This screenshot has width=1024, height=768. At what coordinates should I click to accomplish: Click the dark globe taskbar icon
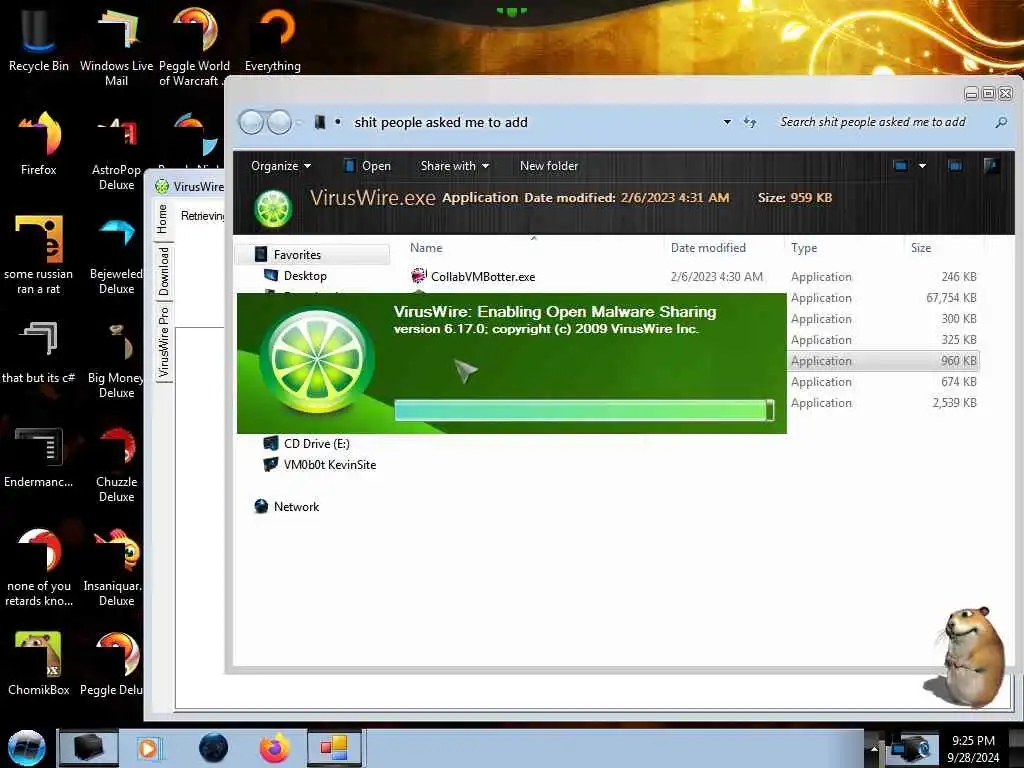coord(213,748)
